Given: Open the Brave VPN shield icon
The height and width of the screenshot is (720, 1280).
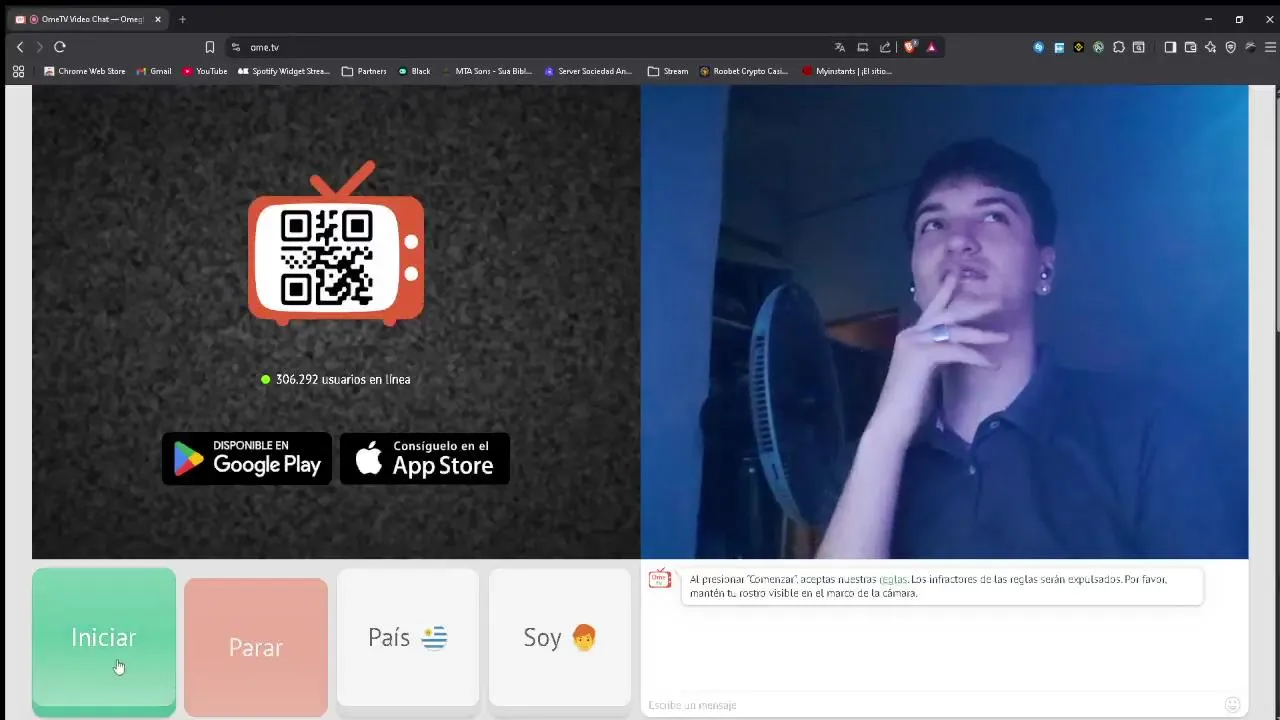Looking at the screenshot, I should [x=1230, y=47].
